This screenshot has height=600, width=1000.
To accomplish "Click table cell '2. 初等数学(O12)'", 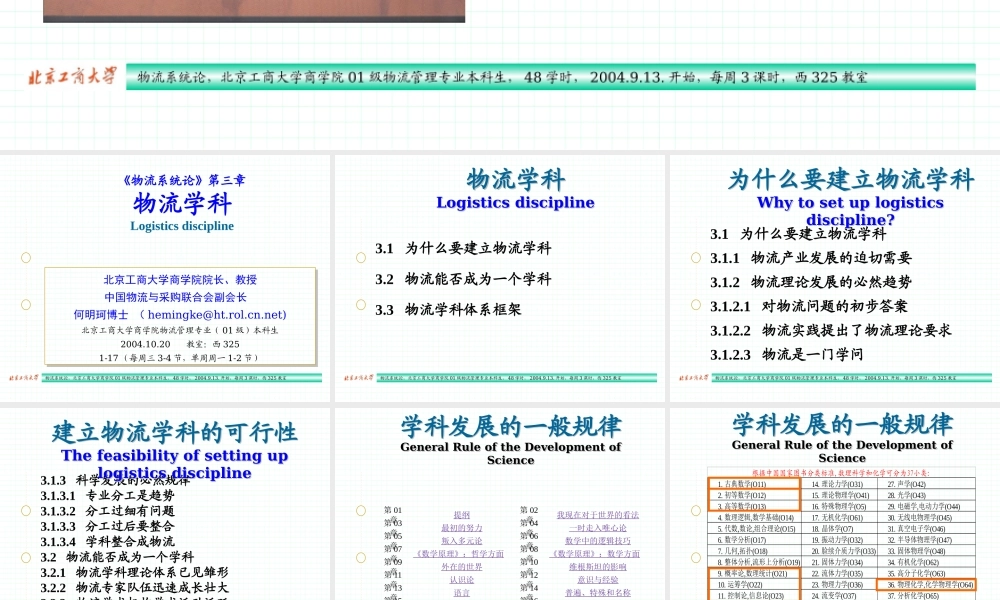I will (754, 495).
